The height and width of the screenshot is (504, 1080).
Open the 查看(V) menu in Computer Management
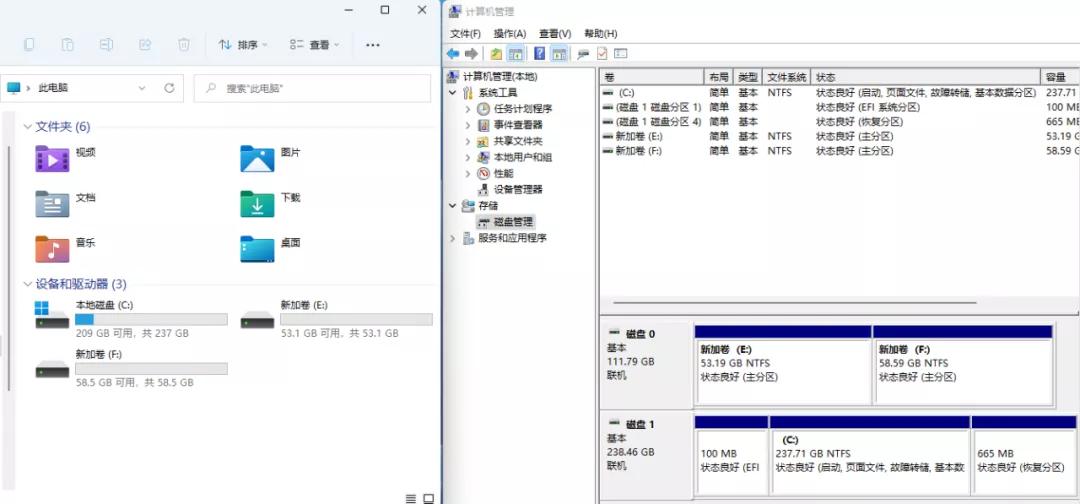[555, 33]
